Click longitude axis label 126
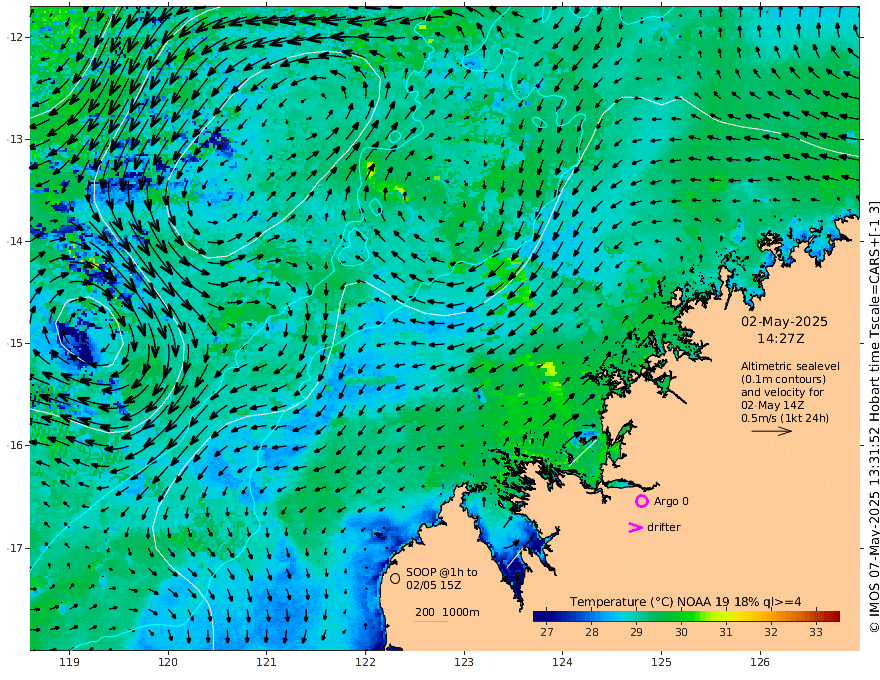Screen dimensions: 880x680 tap(760, 663)
